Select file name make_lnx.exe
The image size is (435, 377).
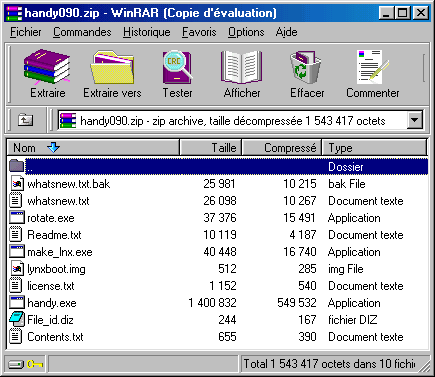pos(60,252)
